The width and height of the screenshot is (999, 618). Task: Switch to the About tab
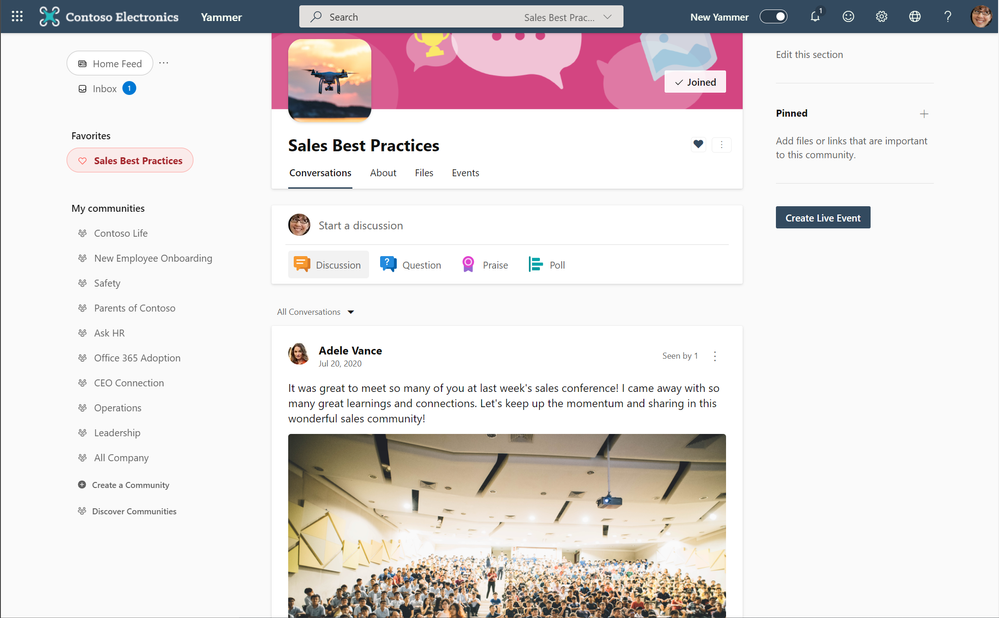point(383,173)
